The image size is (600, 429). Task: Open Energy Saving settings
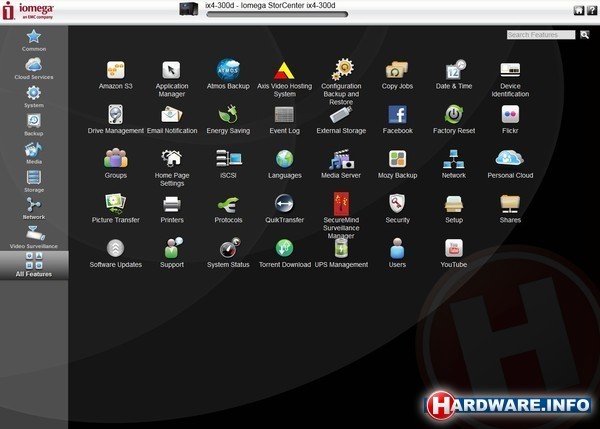(x=228, y=119)
